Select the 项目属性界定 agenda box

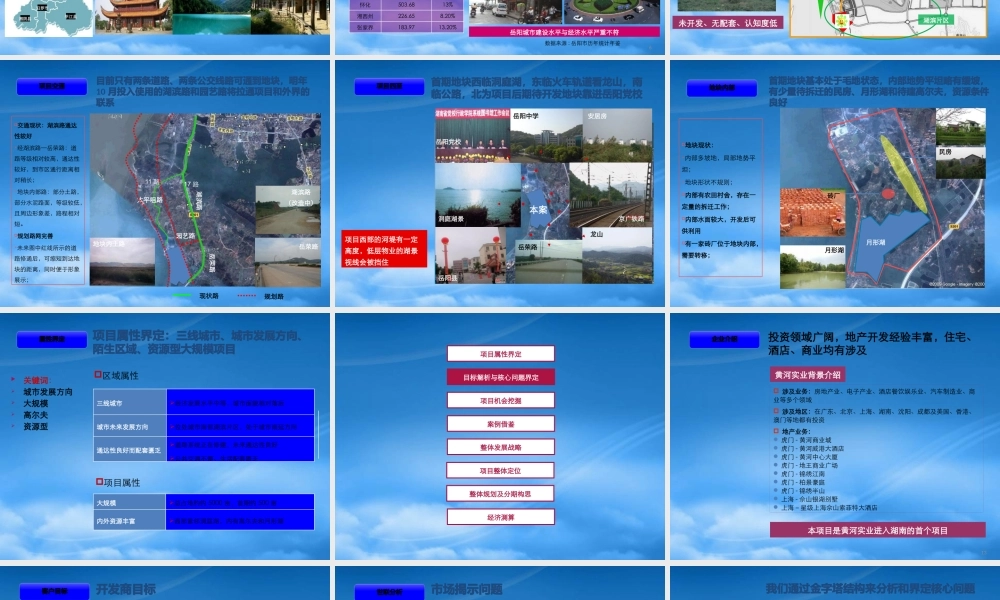[501, 353]
